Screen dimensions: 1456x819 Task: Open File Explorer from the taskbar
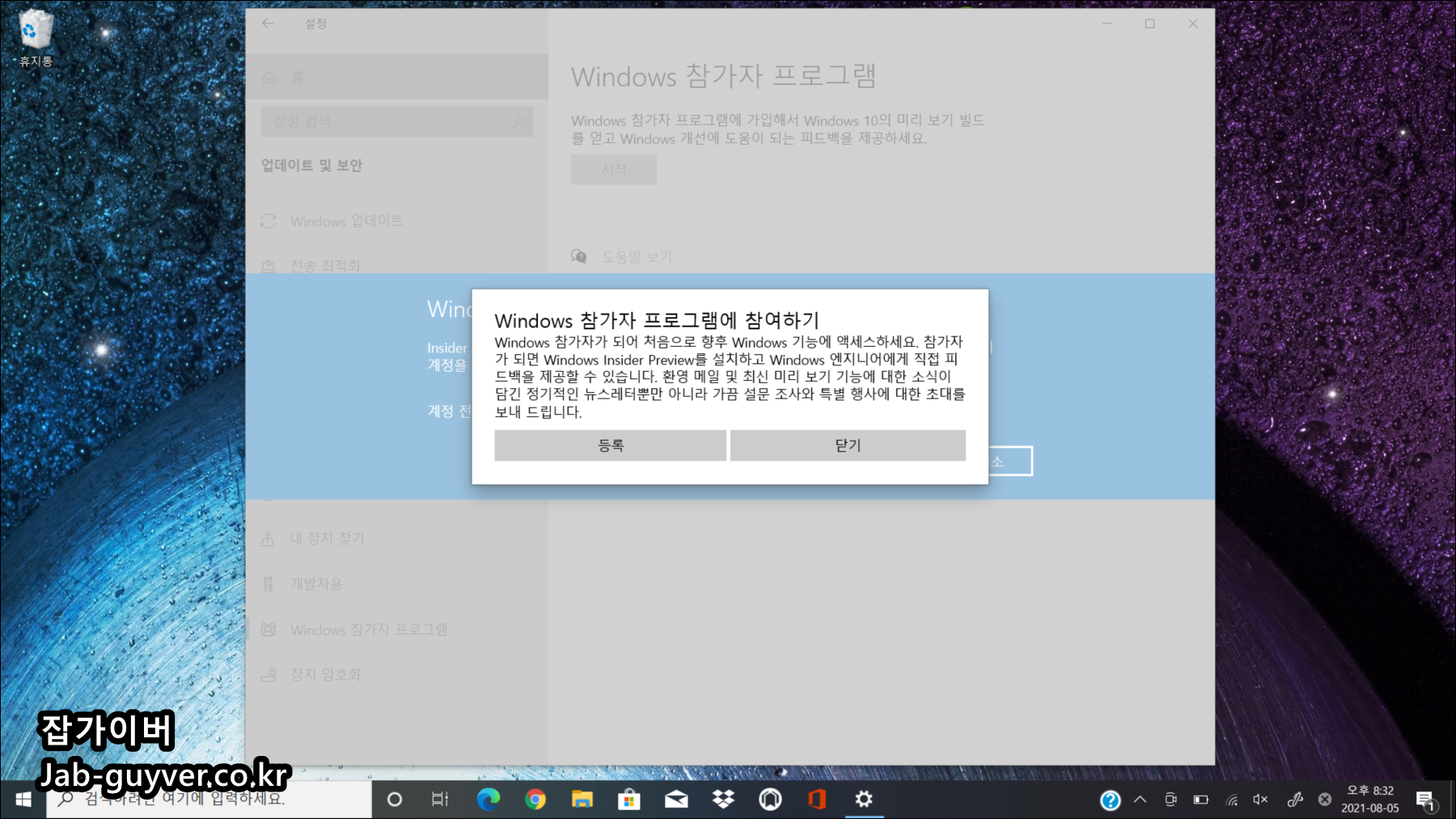[x=582, y=800]
